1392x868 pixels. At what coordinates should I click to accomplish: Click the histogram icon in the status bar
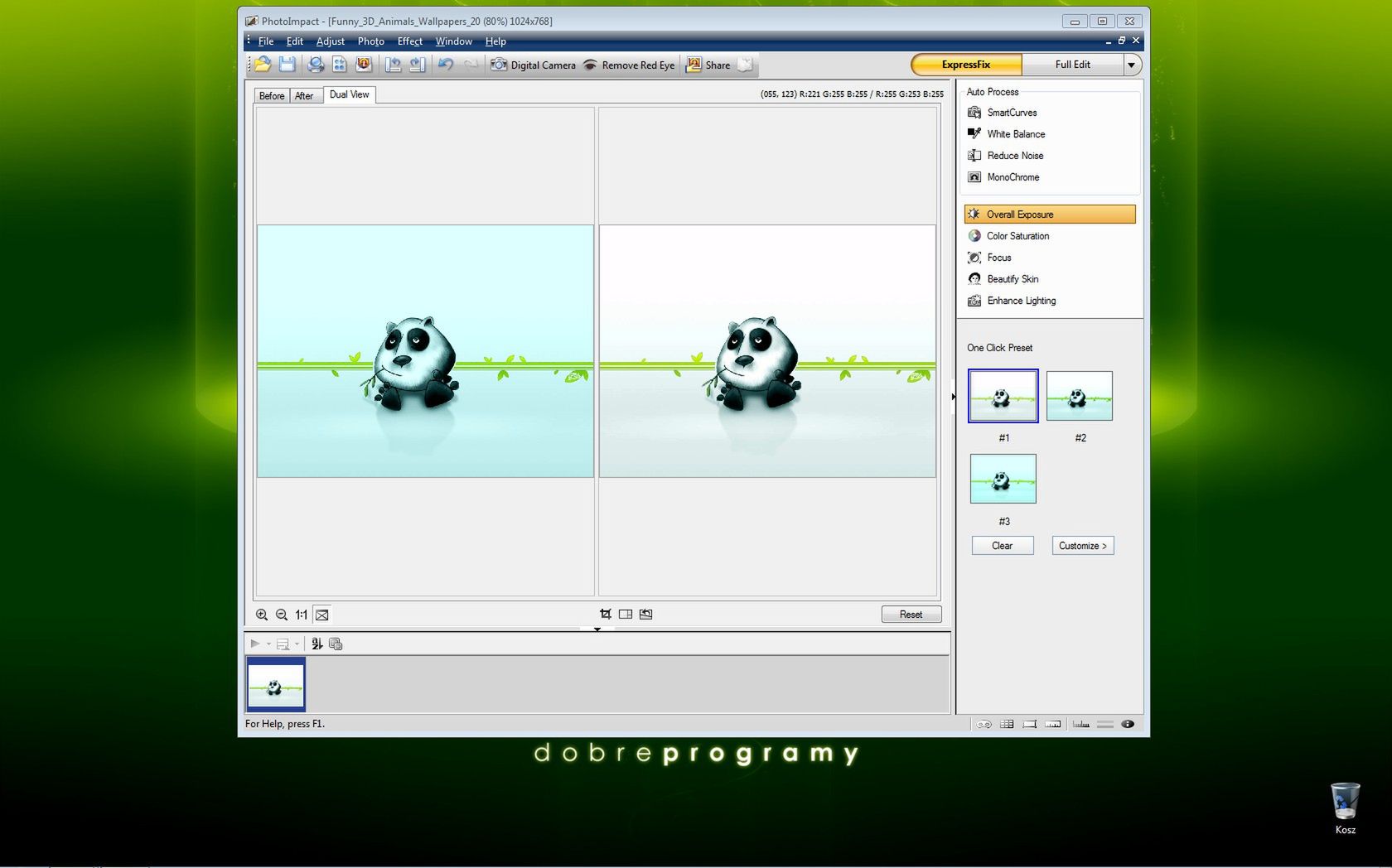point(1081,724)
